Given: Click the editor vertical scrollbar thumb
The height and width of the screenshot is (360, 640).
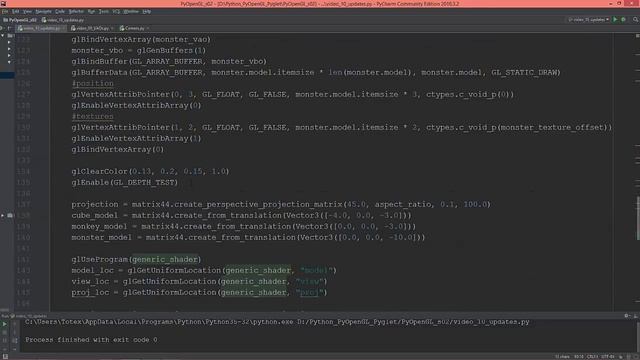Looking at the screenshot, I should click(638, 218).
